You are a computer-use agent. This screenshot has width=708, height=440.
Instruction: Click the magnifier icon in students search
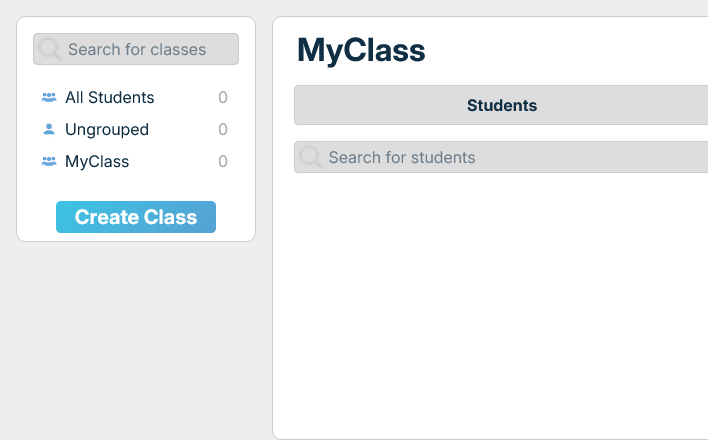pyautogui.click(x=311, y=157)
